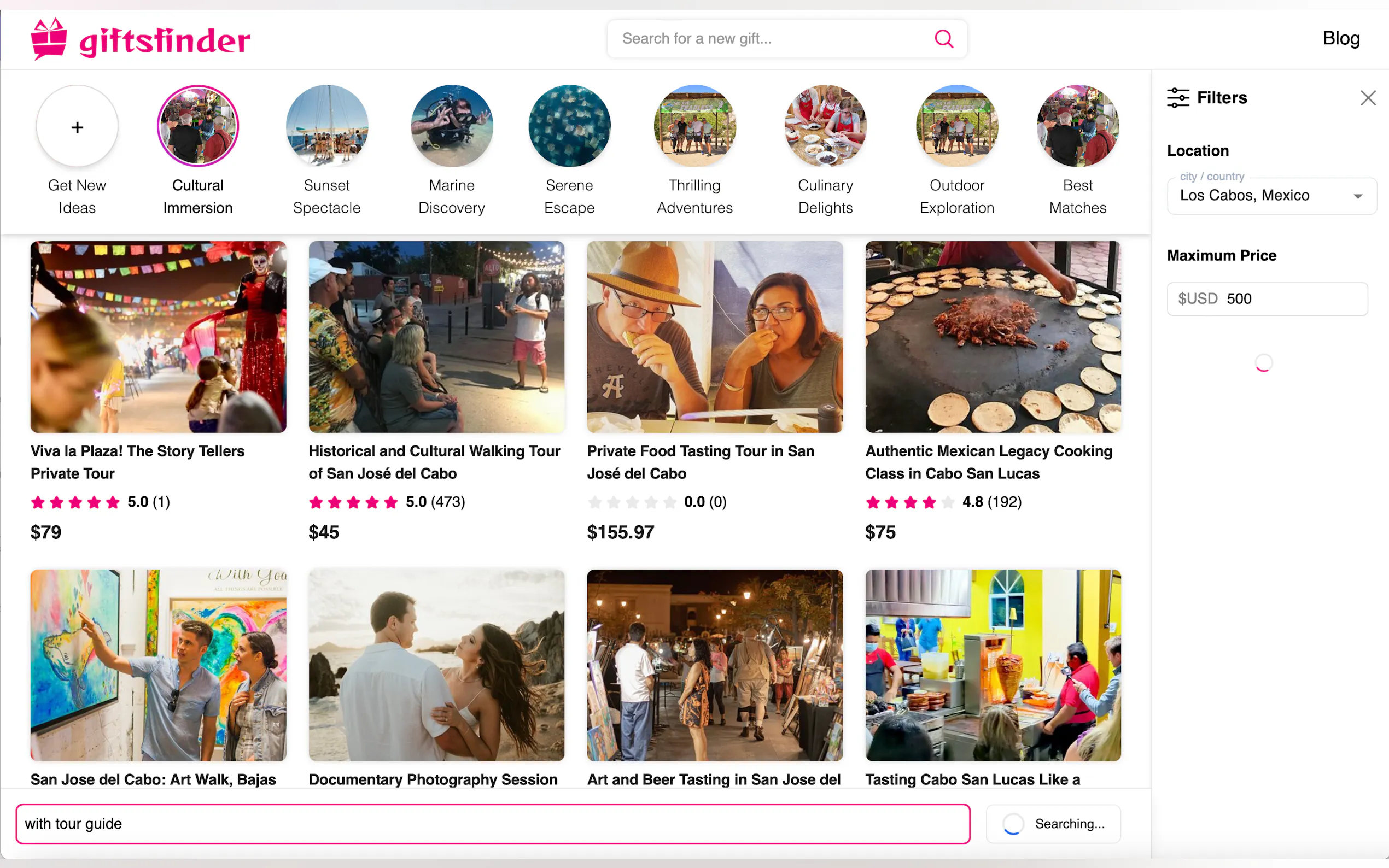The height and width of the screenshot is (868, 1389).
Task: Select the Marine Discovery category
Action: pos(451,127)
